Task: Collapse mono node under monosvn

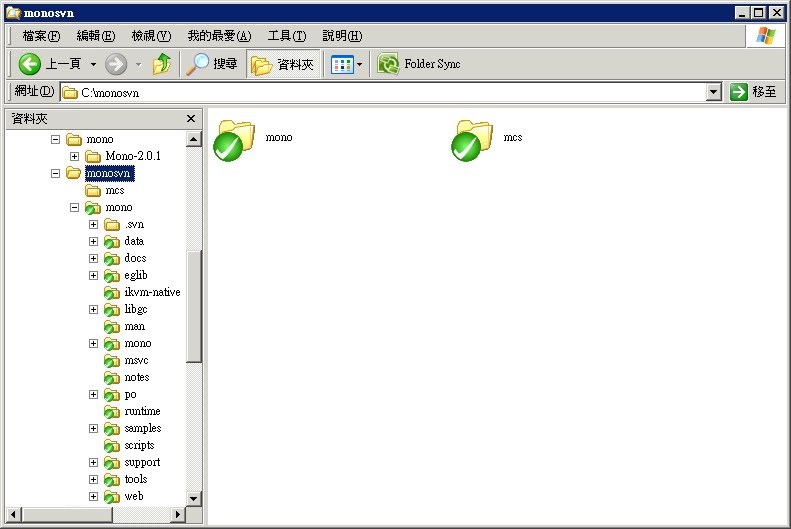Action: click(74, 207)
